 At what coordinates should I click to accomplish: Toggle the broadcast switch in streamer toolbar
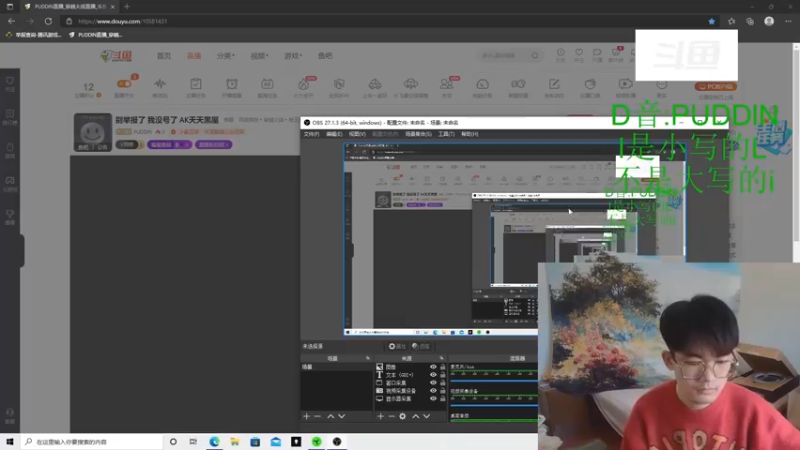(124, 84)
